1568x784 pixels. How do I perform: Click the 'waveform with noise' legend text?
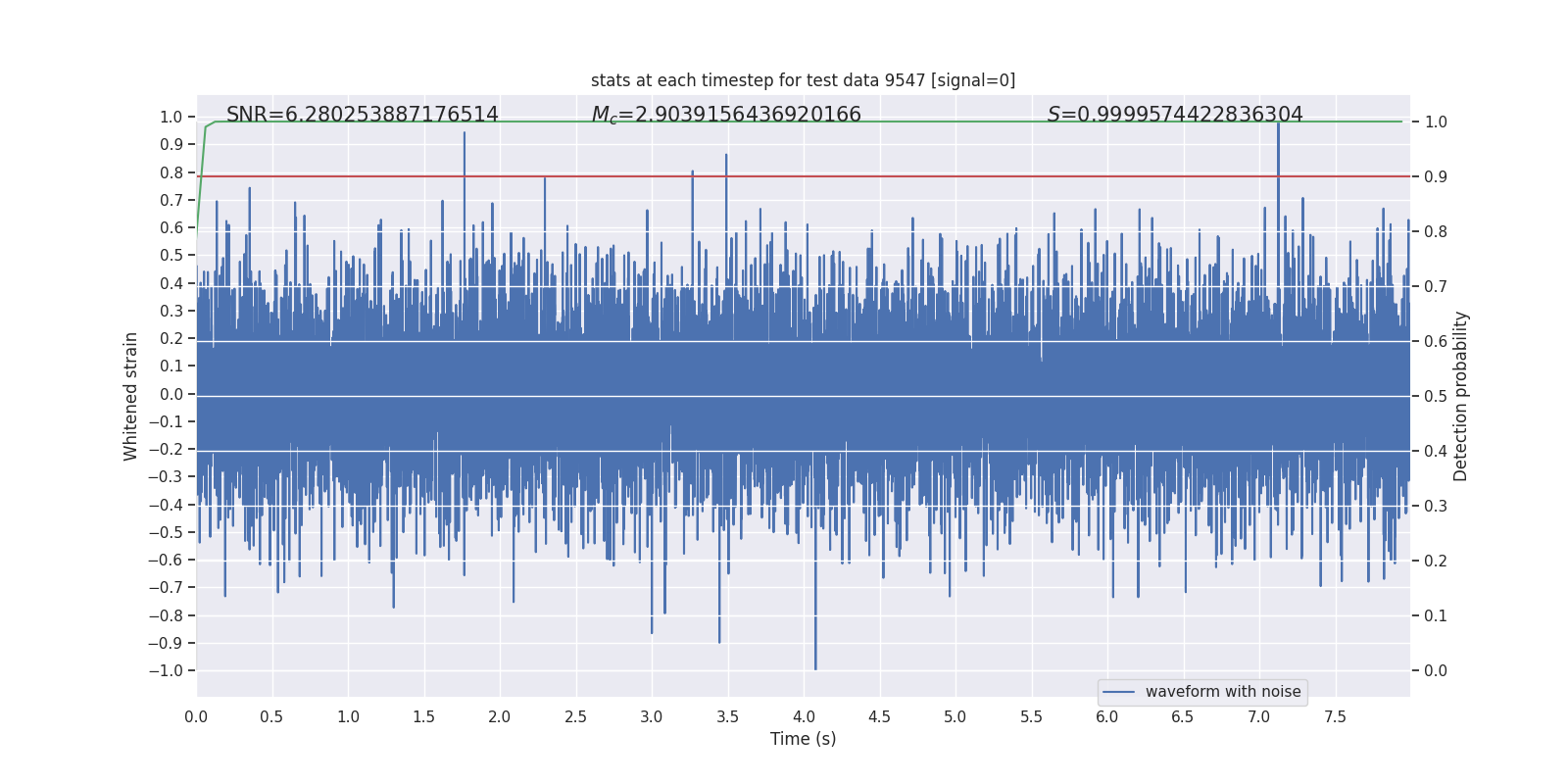(x=1223, y=692)
